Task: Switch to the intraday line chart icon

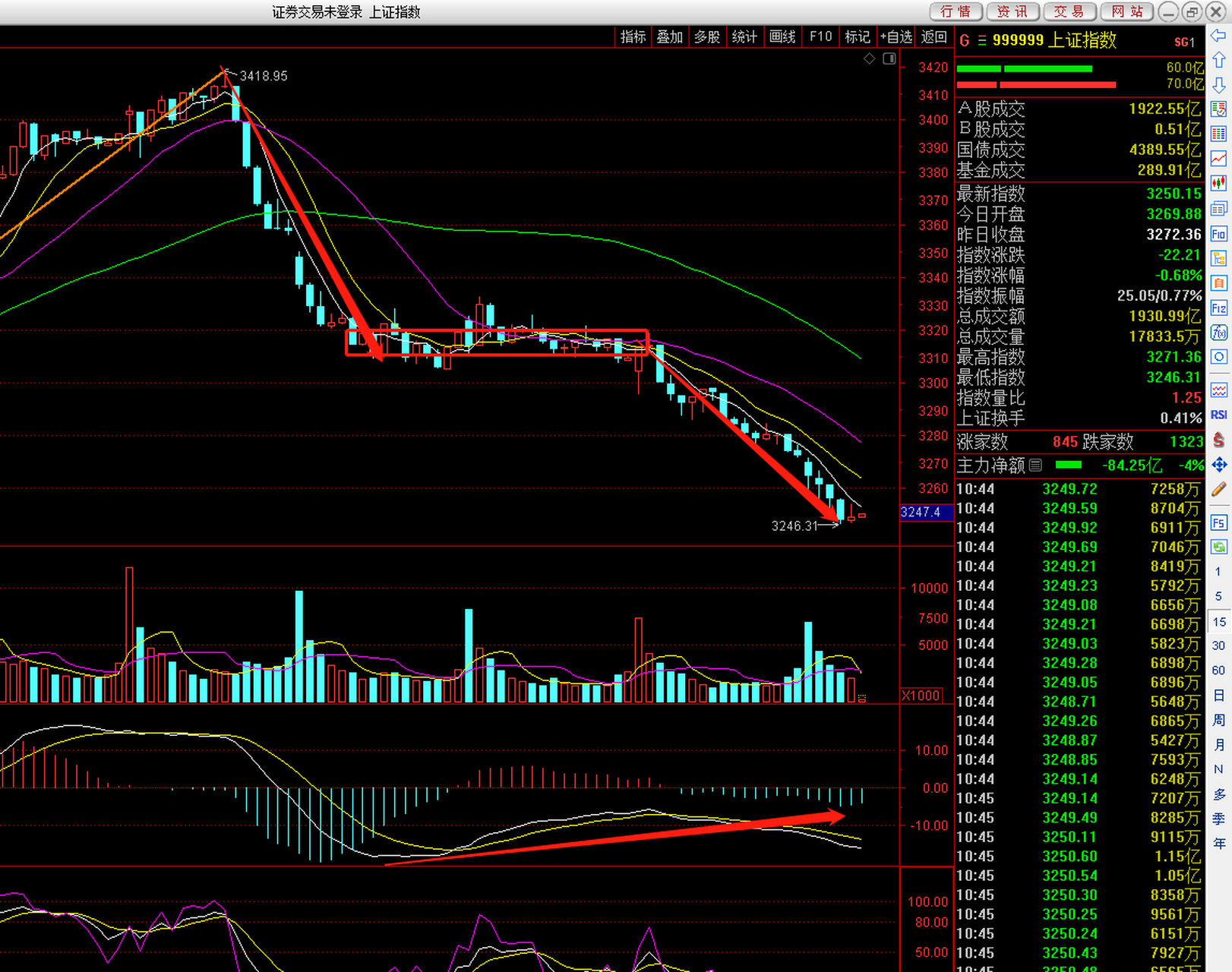Action: tap(1218, 159)
